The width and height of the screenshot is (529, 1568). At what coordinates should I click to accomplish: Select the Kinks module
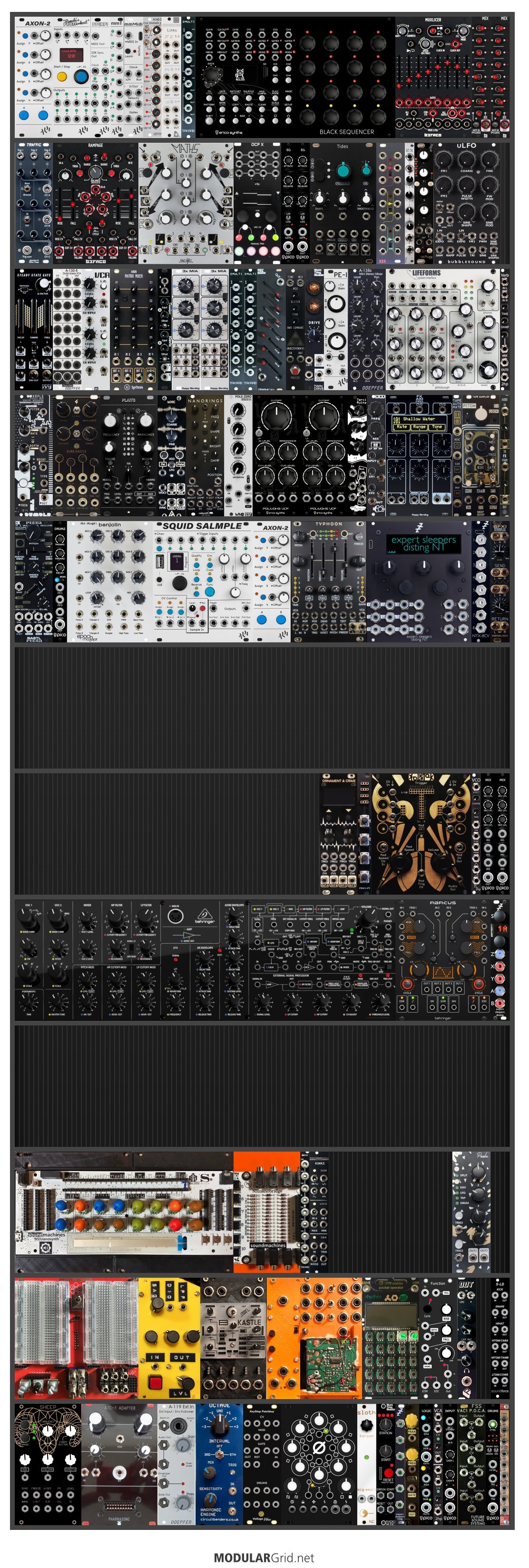click(x=319, y=1211)
